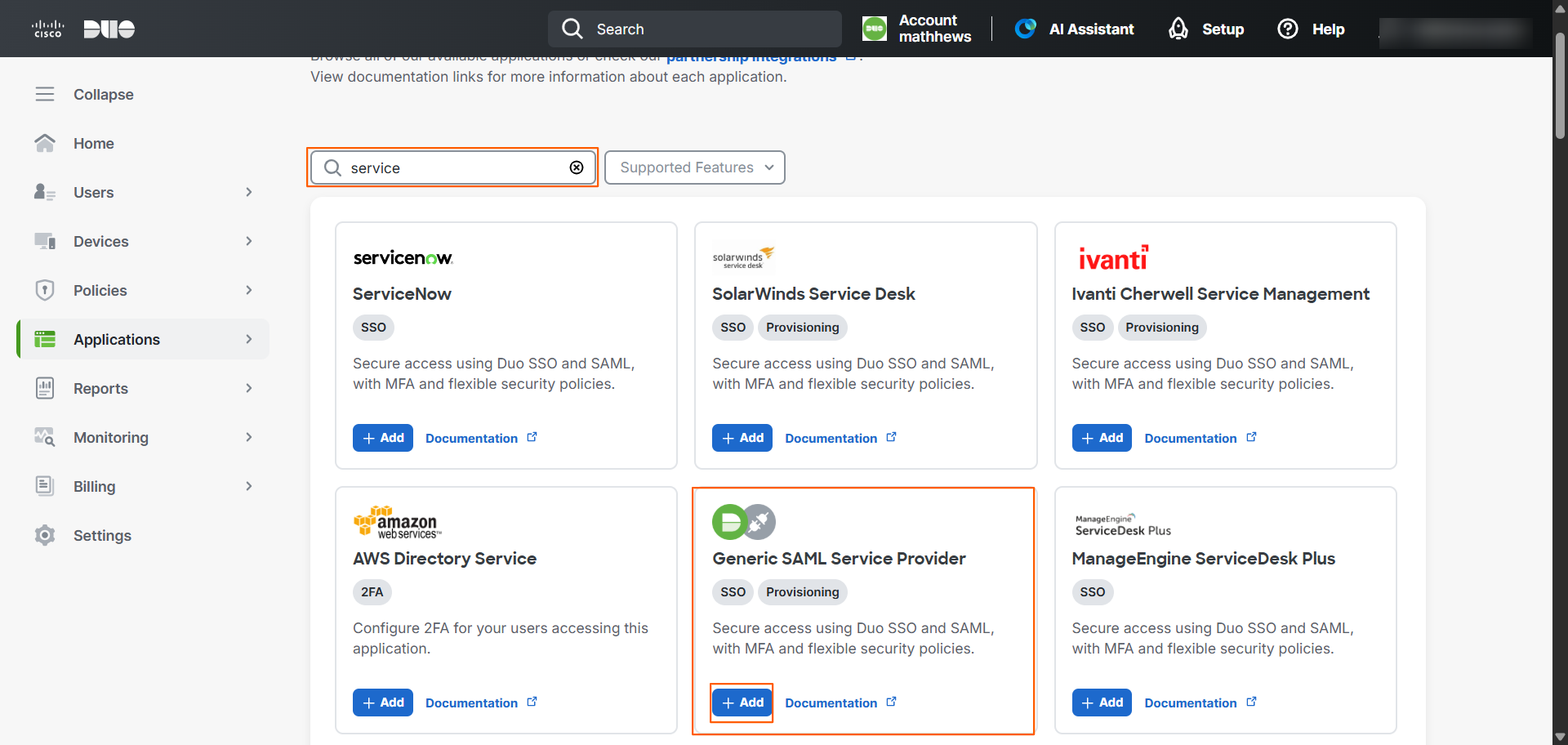This screenshot has width=1568, height=745.
Task: Expand the Users submenu chevron
Action: click(x=249, y=192)
